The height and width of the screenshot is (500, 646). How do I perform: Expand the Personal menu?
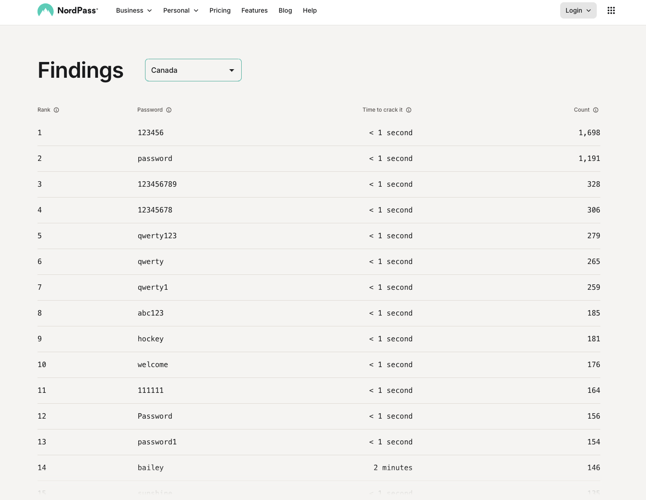[x=181, y=10]
